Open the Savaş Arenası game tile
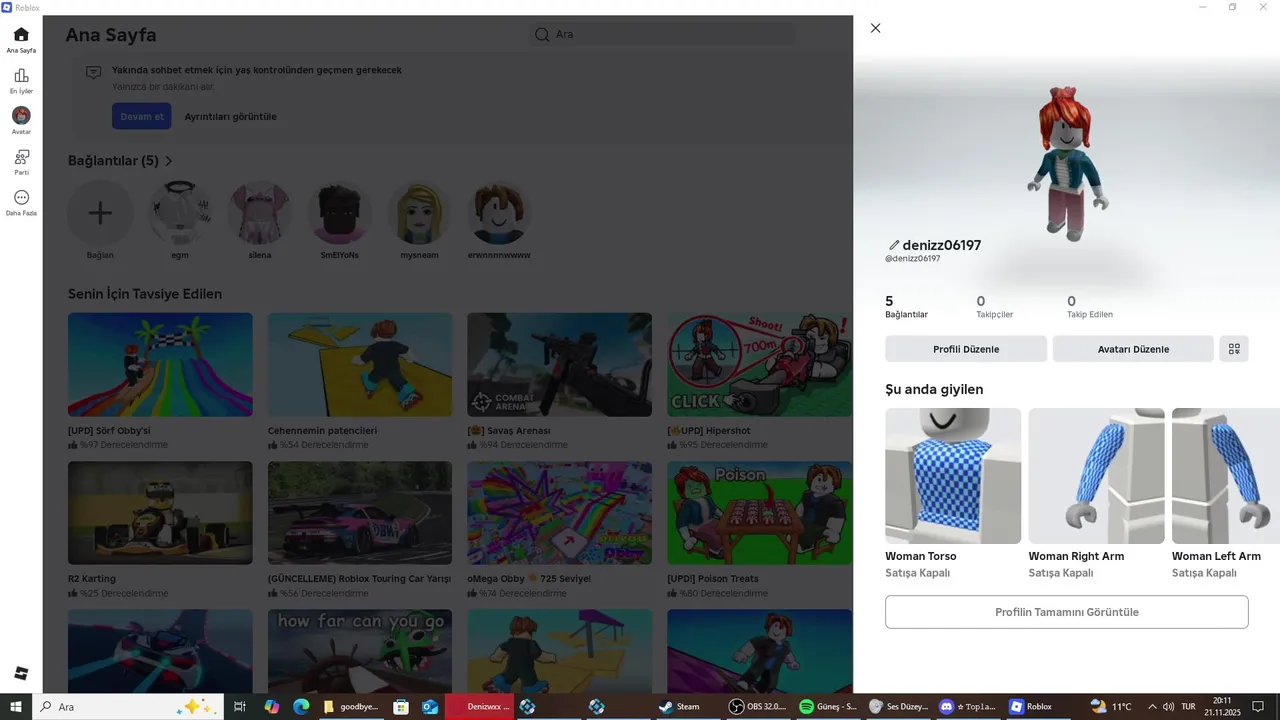 559,365
